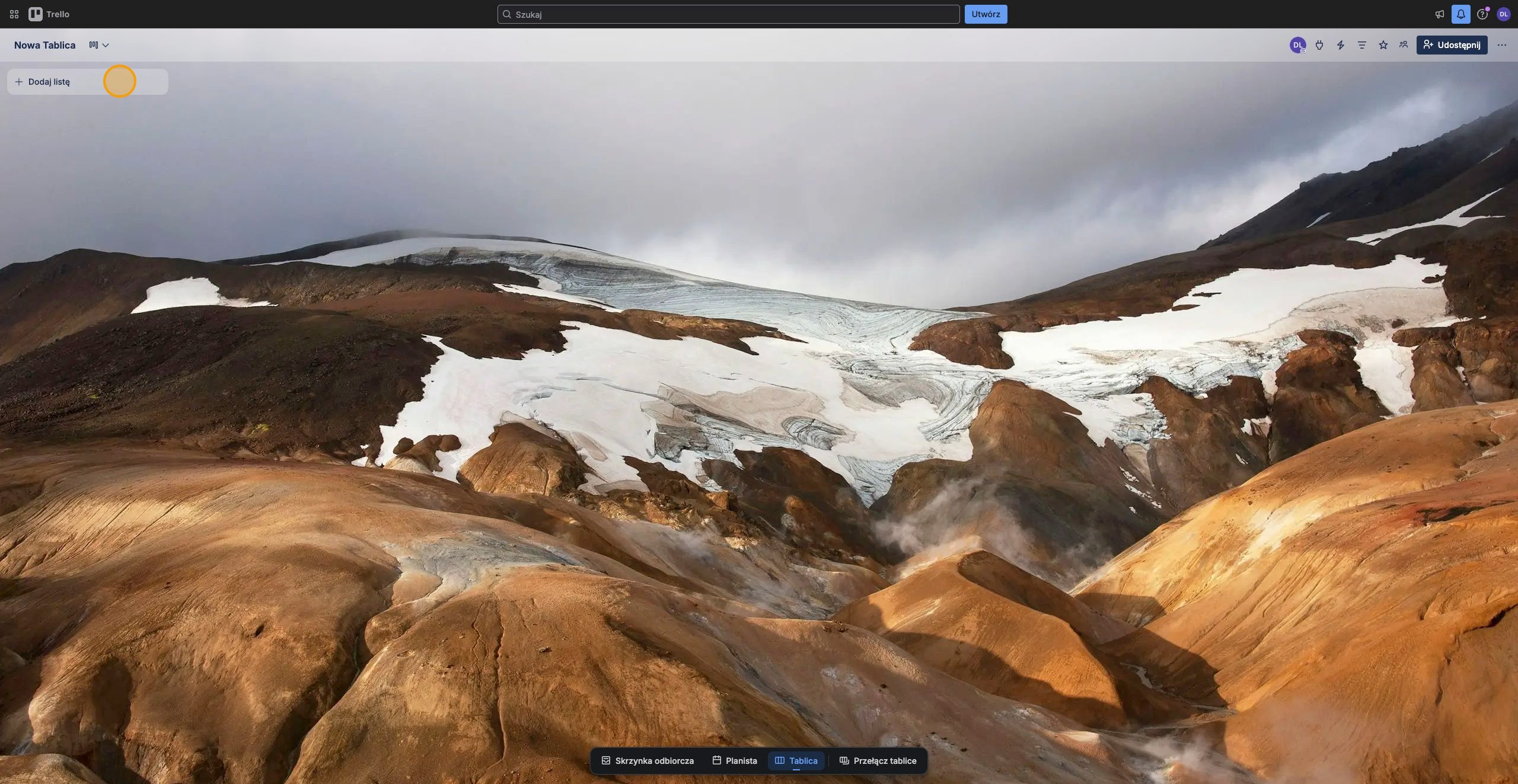Select the Tablica tab
1518x784 pixels.
[x=796, y=761]
